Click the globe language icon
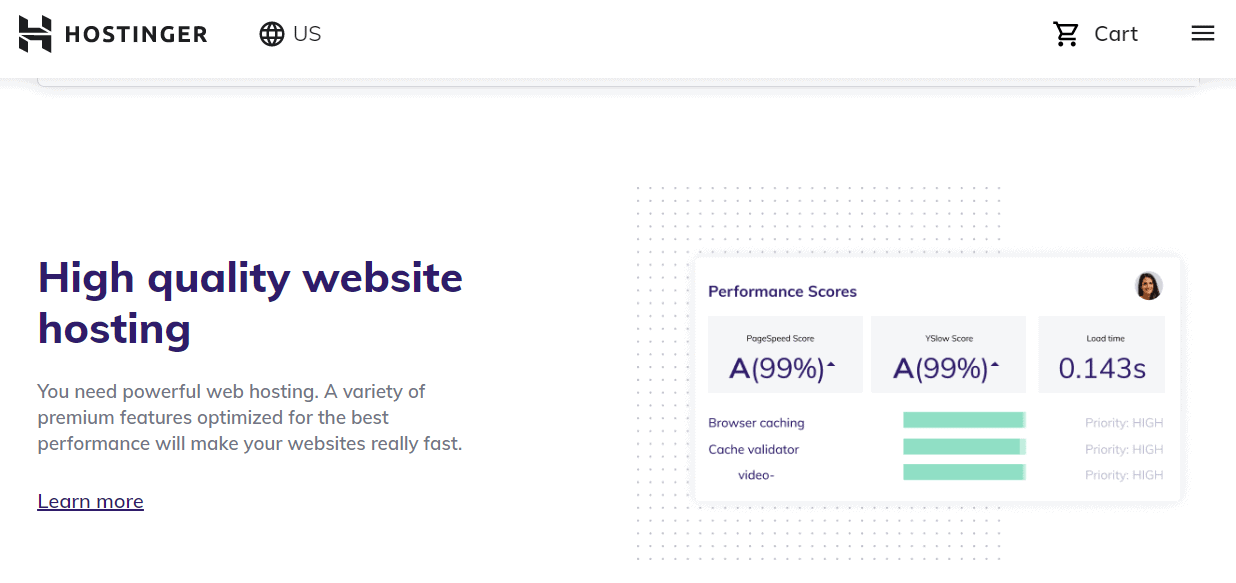 [271, 34]
